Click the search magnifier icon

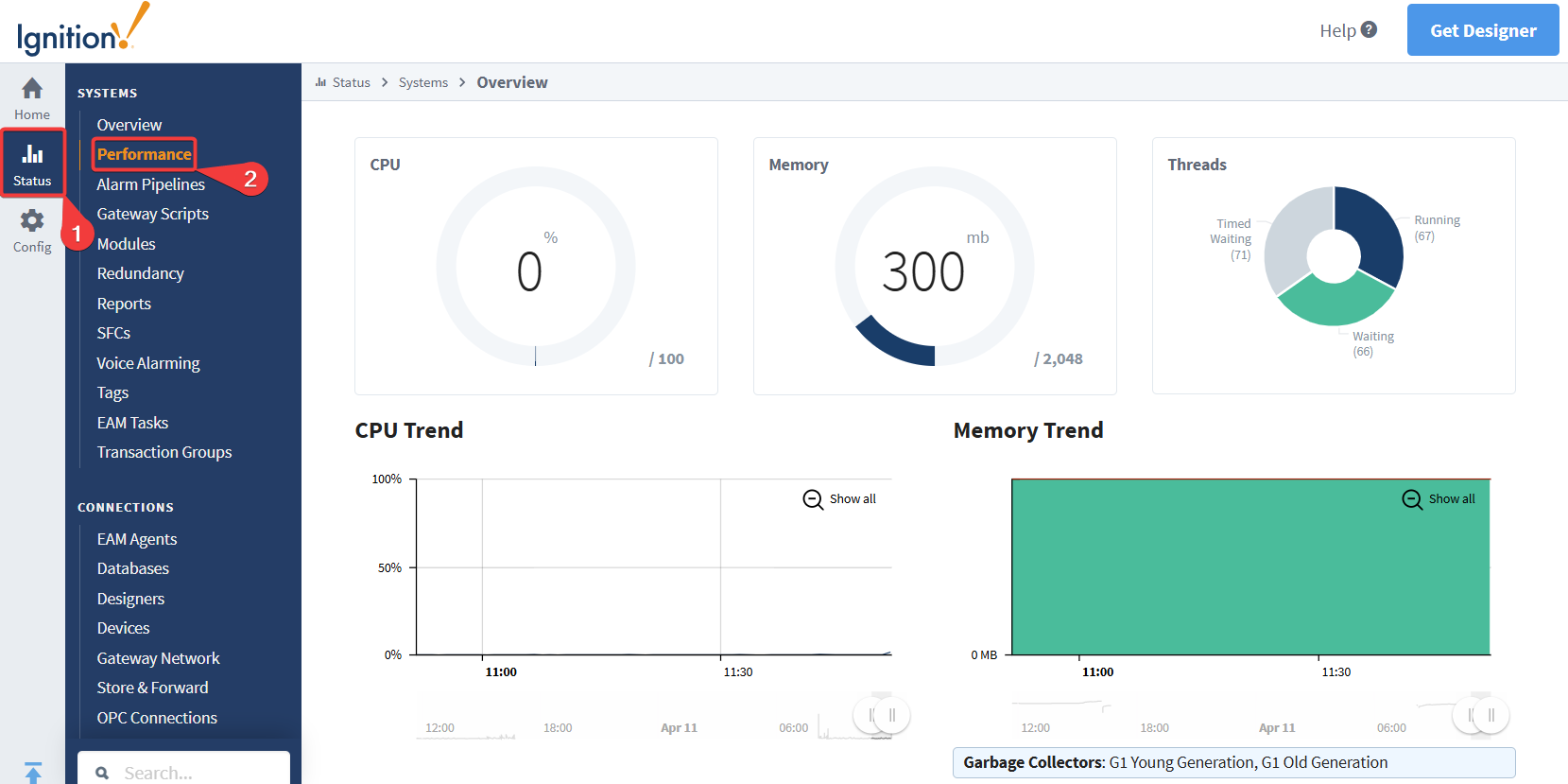point(103,773)
